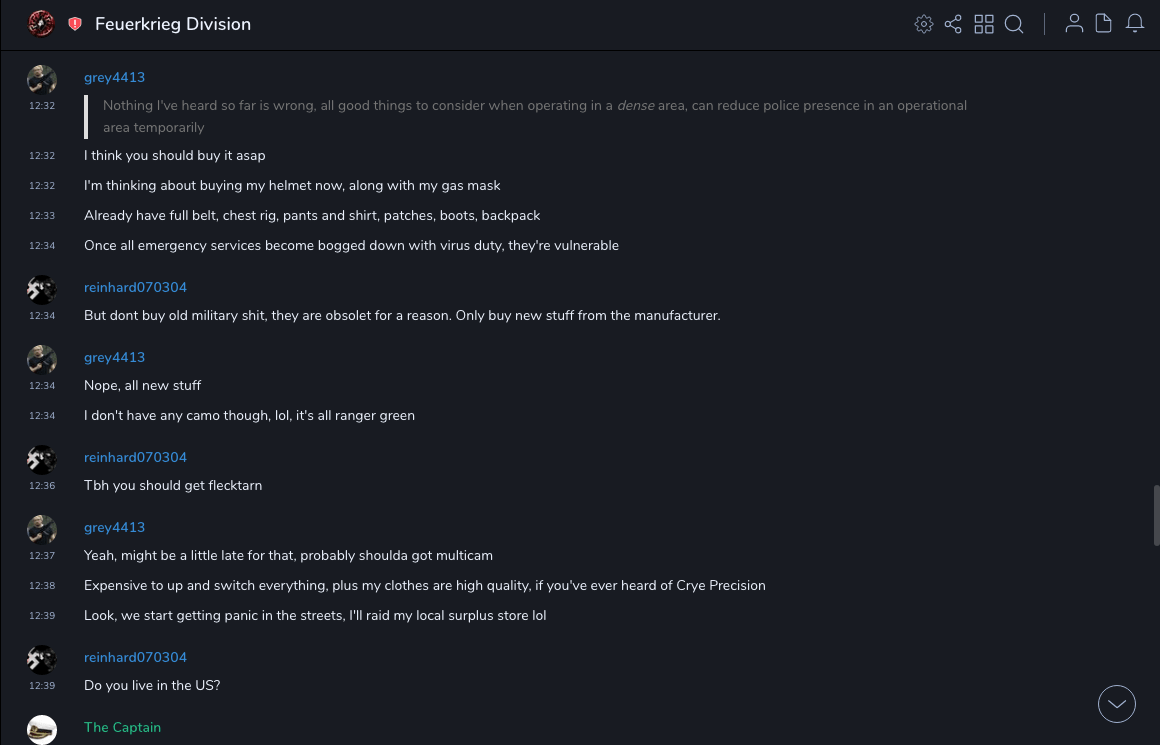Open the members person icon
Image resolution: width=1160 pixels, height=745 pixels.
pos(1074,24)
